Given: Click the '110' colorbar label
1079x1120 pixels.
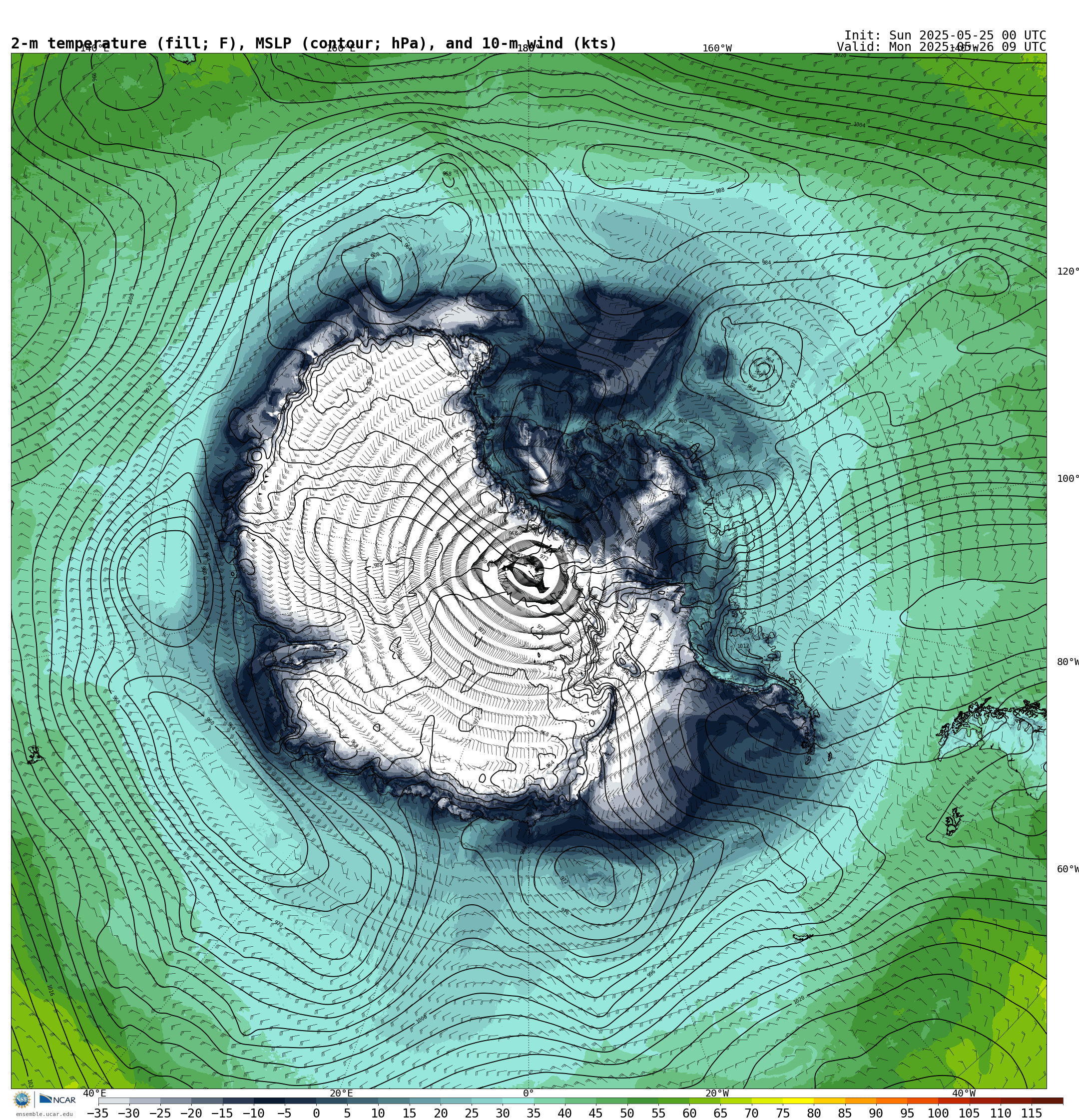Looking at the screenshot, I should (x=1000, y=1113).
